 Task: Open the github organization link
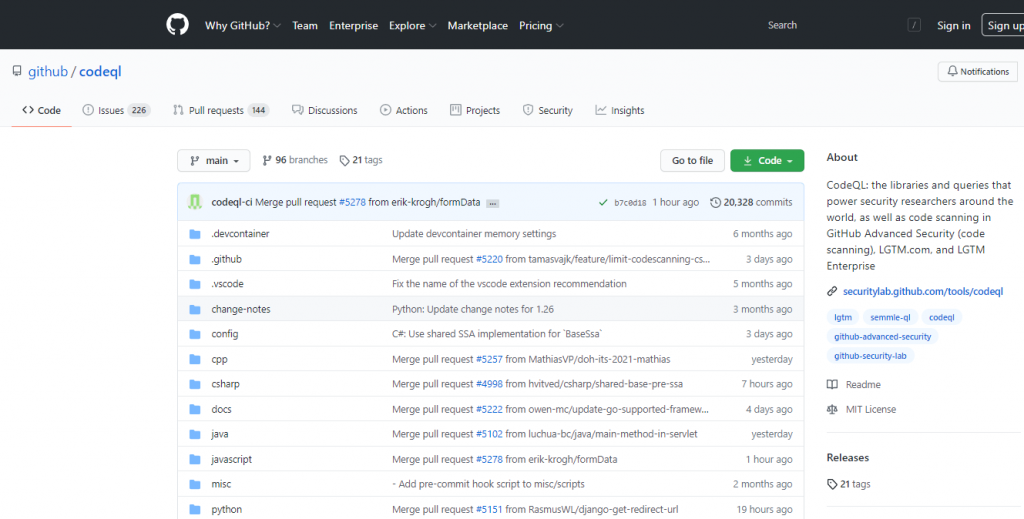[x=48, y=71]
